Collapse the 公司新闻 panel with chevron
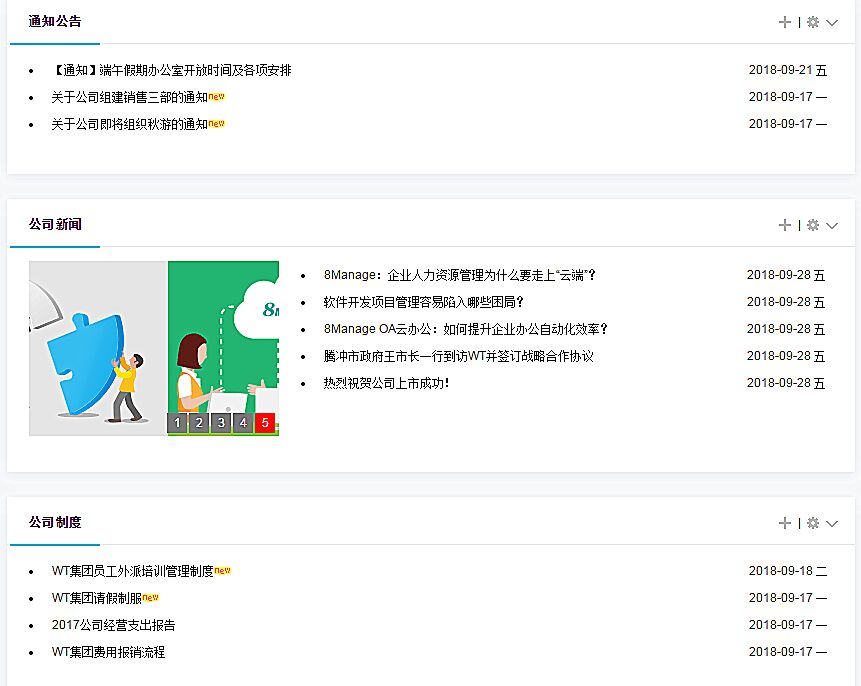This screenshot has height=686, width=861. 832,225
